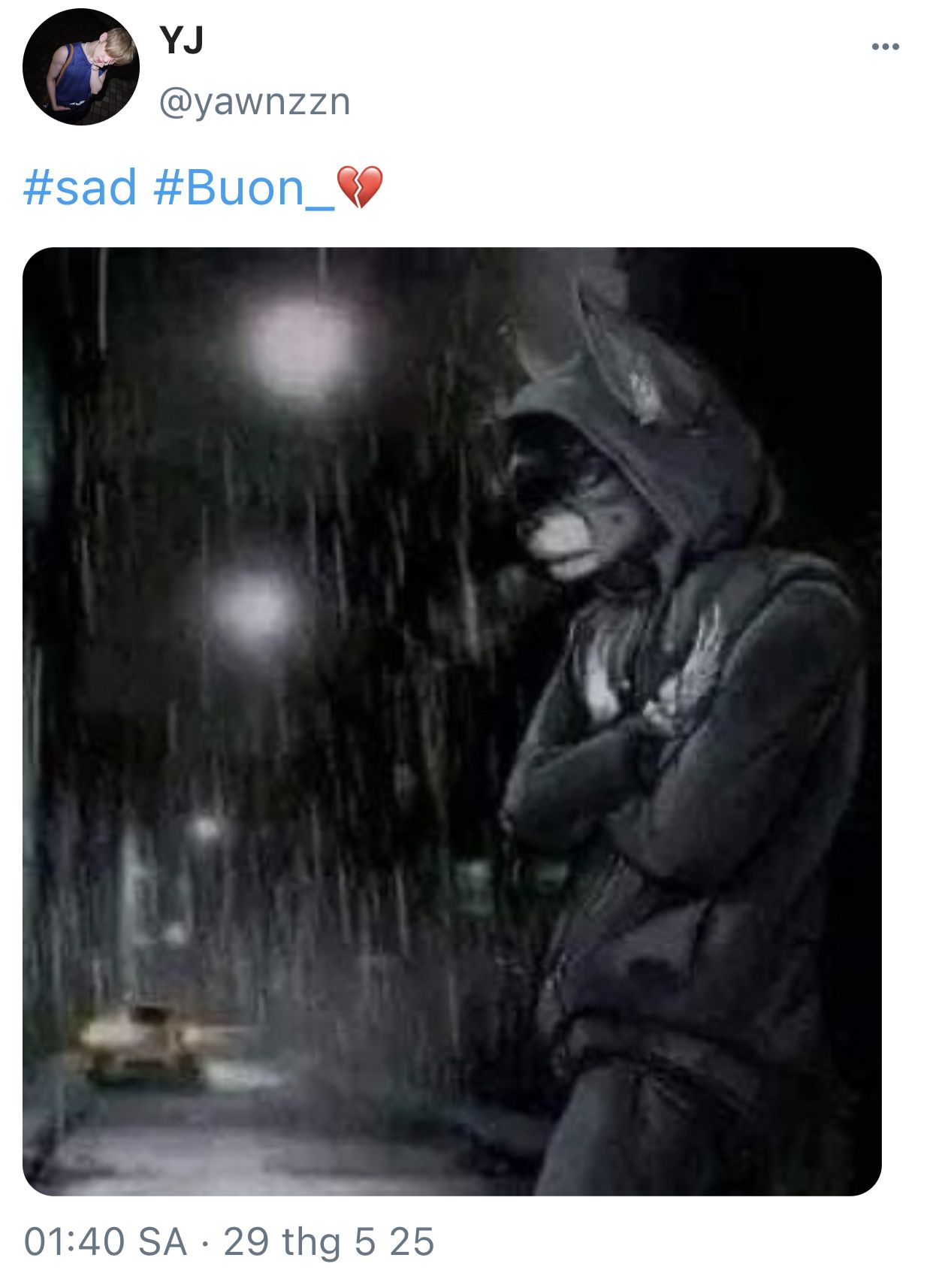The width and height of the screenshot is (933, 1288).
Task: Open the display name YJ
Action: 181,39
